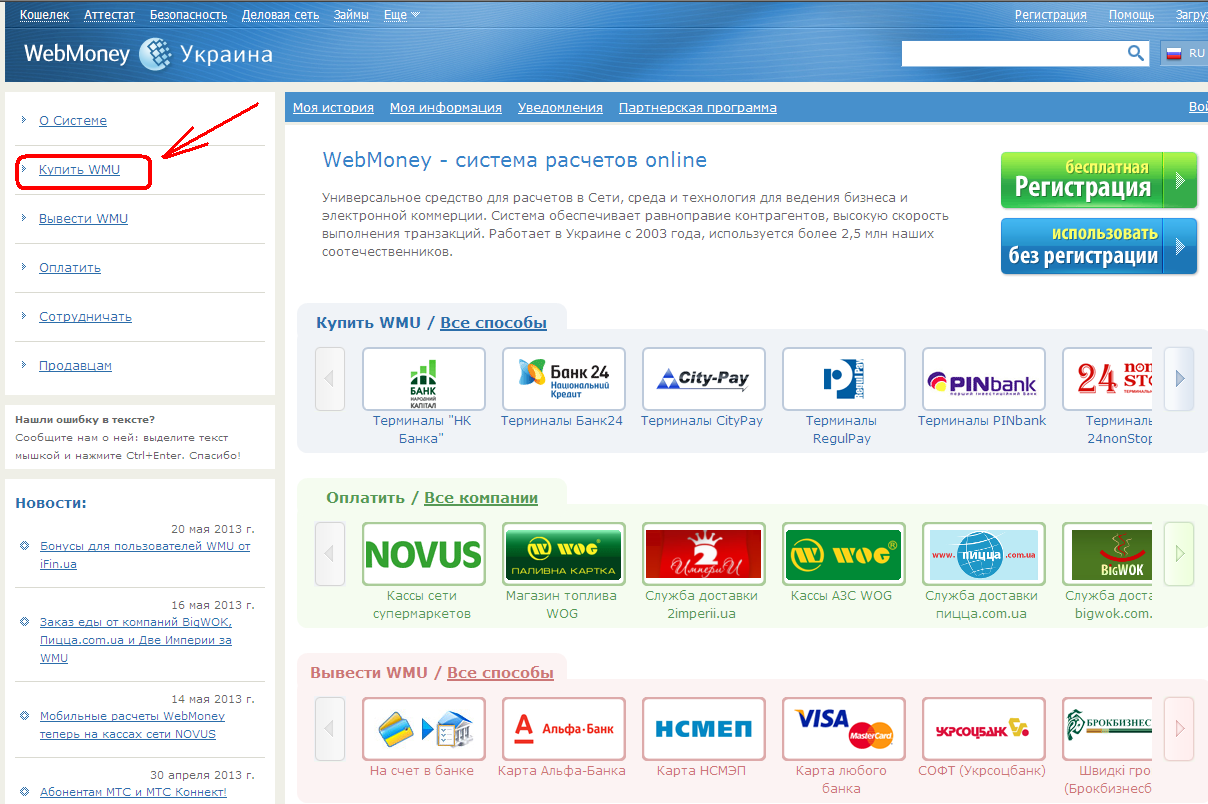Select the BigWOK delivery logo
The image size is (1208, 804).
click(x=1107, y=554)
